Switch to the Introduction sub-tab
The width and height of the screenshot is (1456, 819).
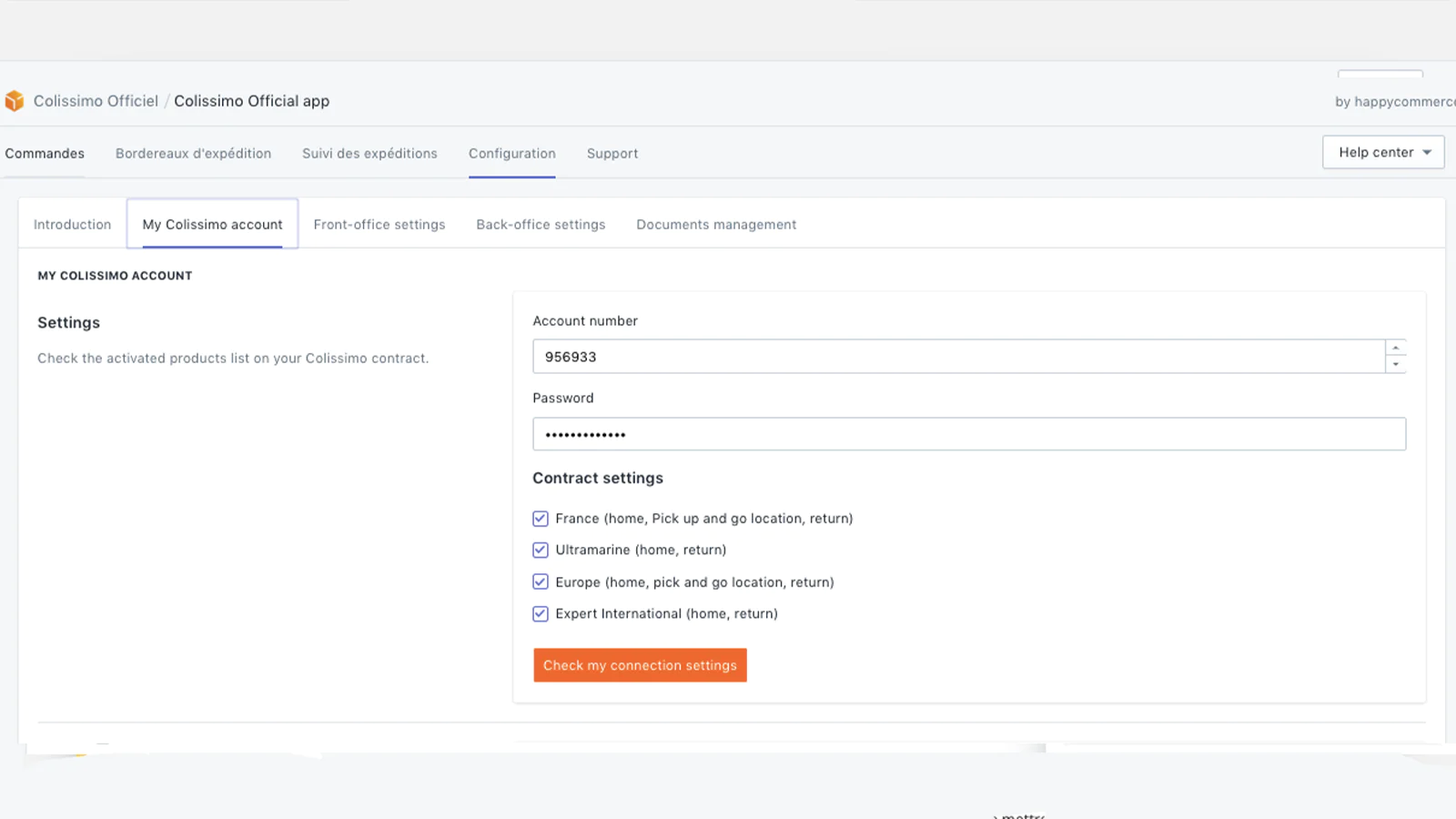tap(73, 225)
